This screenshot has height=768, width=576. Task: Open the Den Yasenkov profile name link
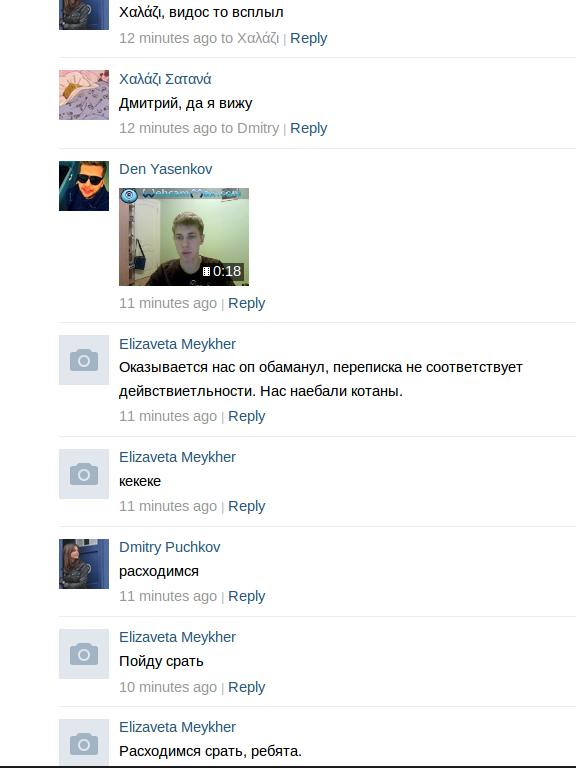(x=166, y=169)
